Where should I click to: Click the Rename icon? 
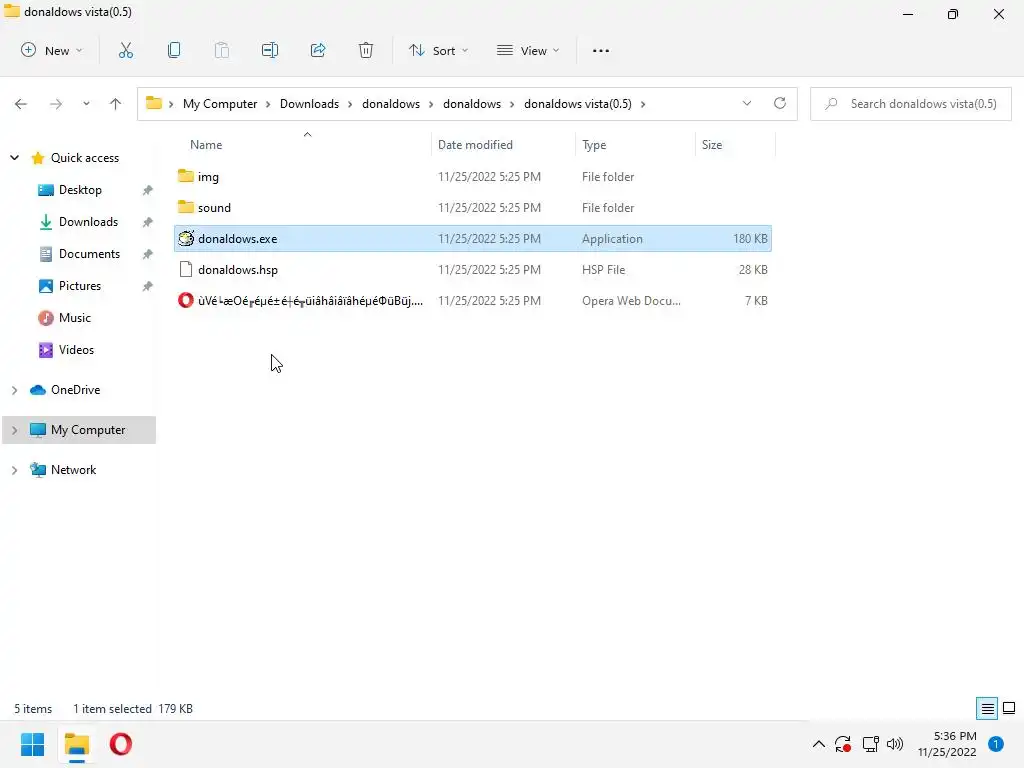(x=270, y=50)
